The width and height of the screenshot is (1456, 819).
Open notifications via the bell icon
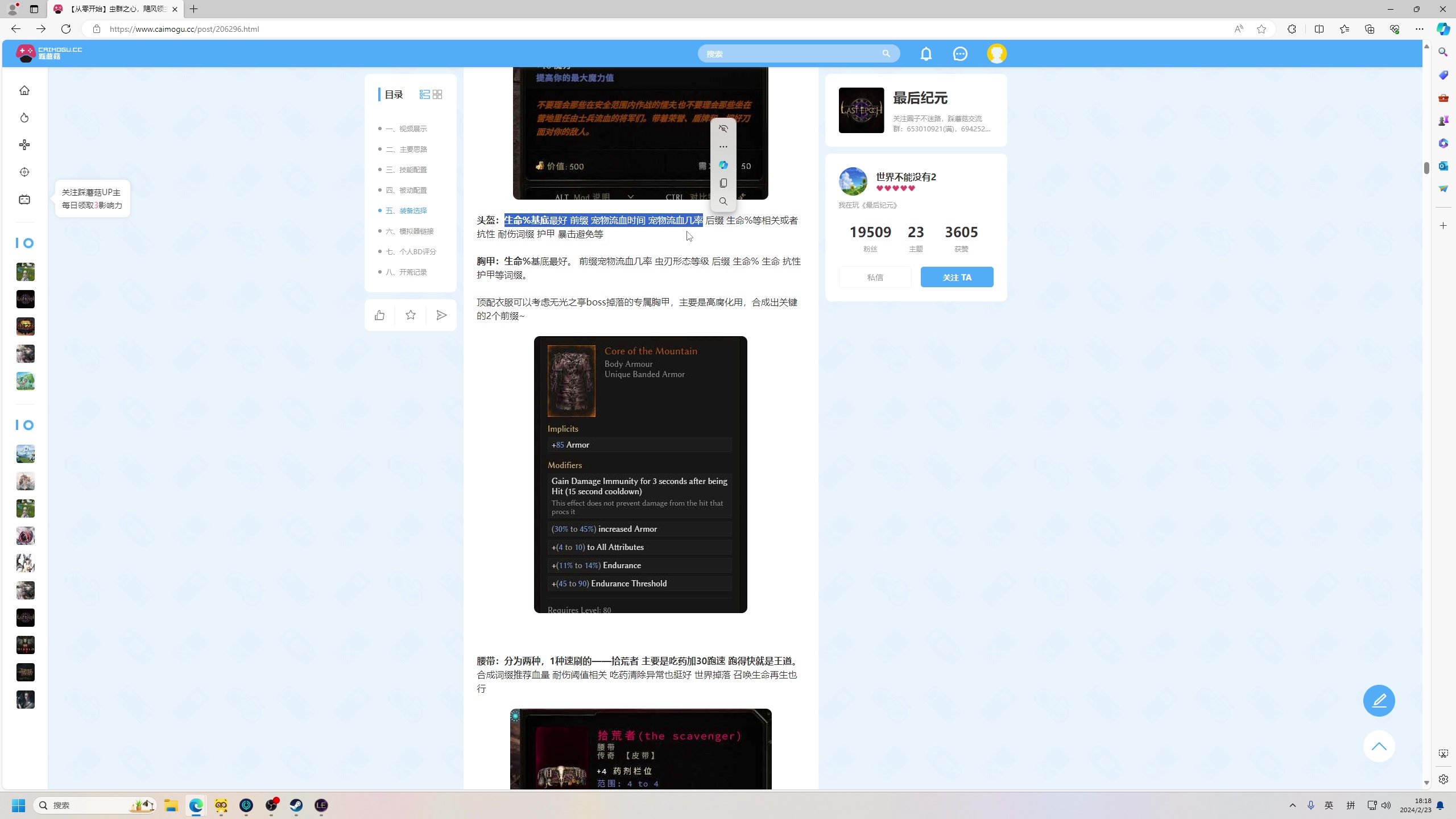(926, 53)
